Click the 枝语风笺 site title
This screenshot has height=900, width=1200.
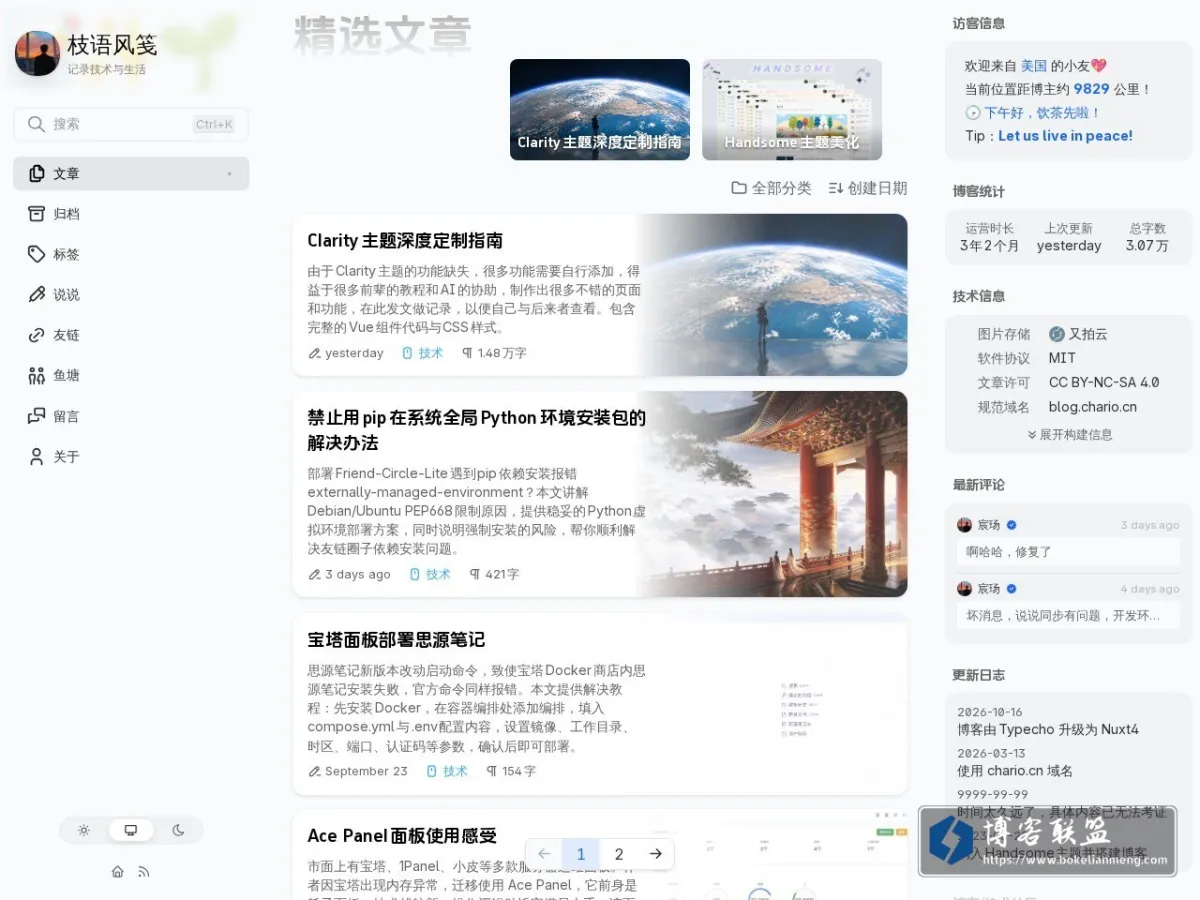112,45
